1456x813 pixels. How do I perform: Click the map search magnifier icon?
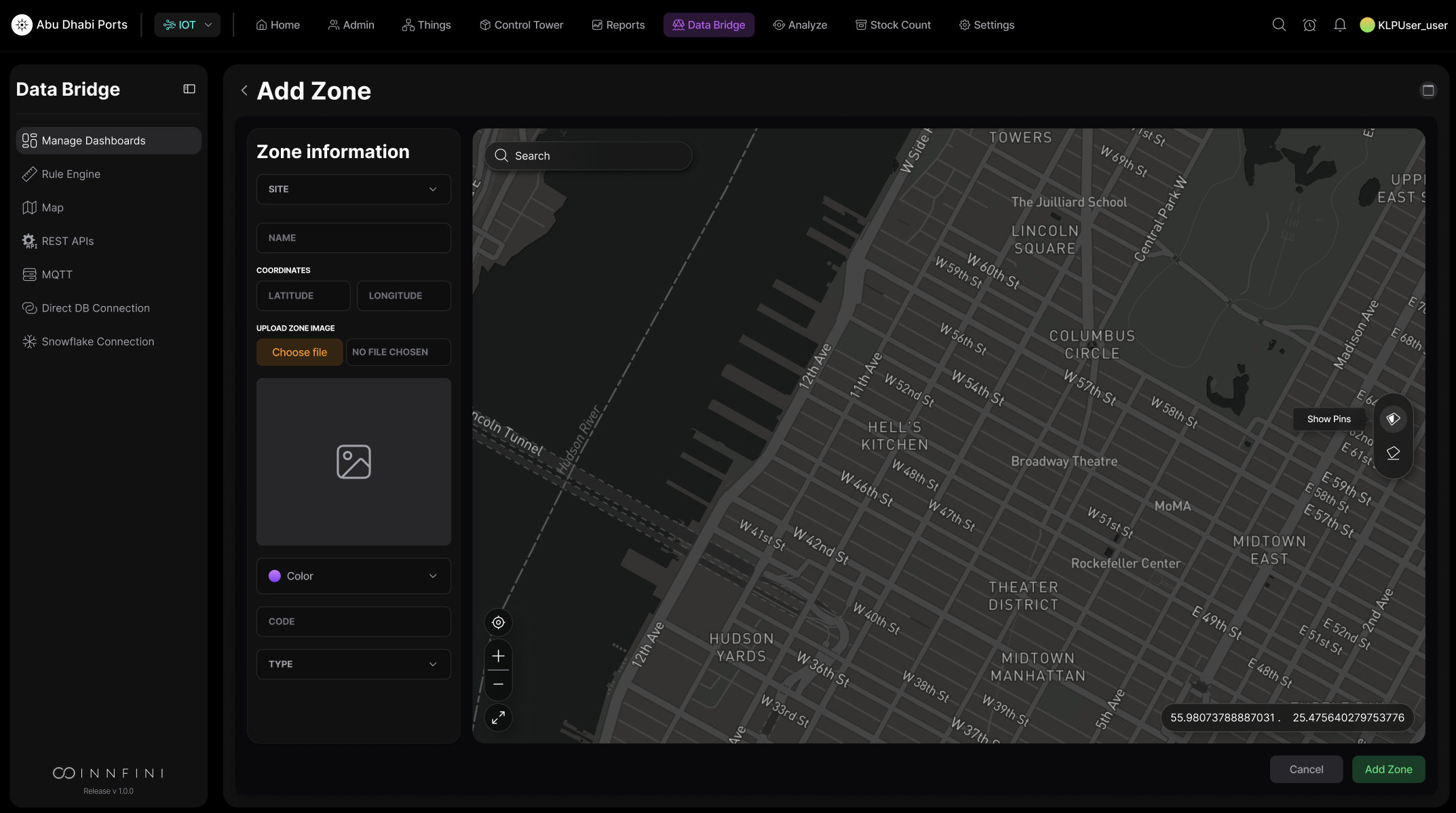point(501,156)
